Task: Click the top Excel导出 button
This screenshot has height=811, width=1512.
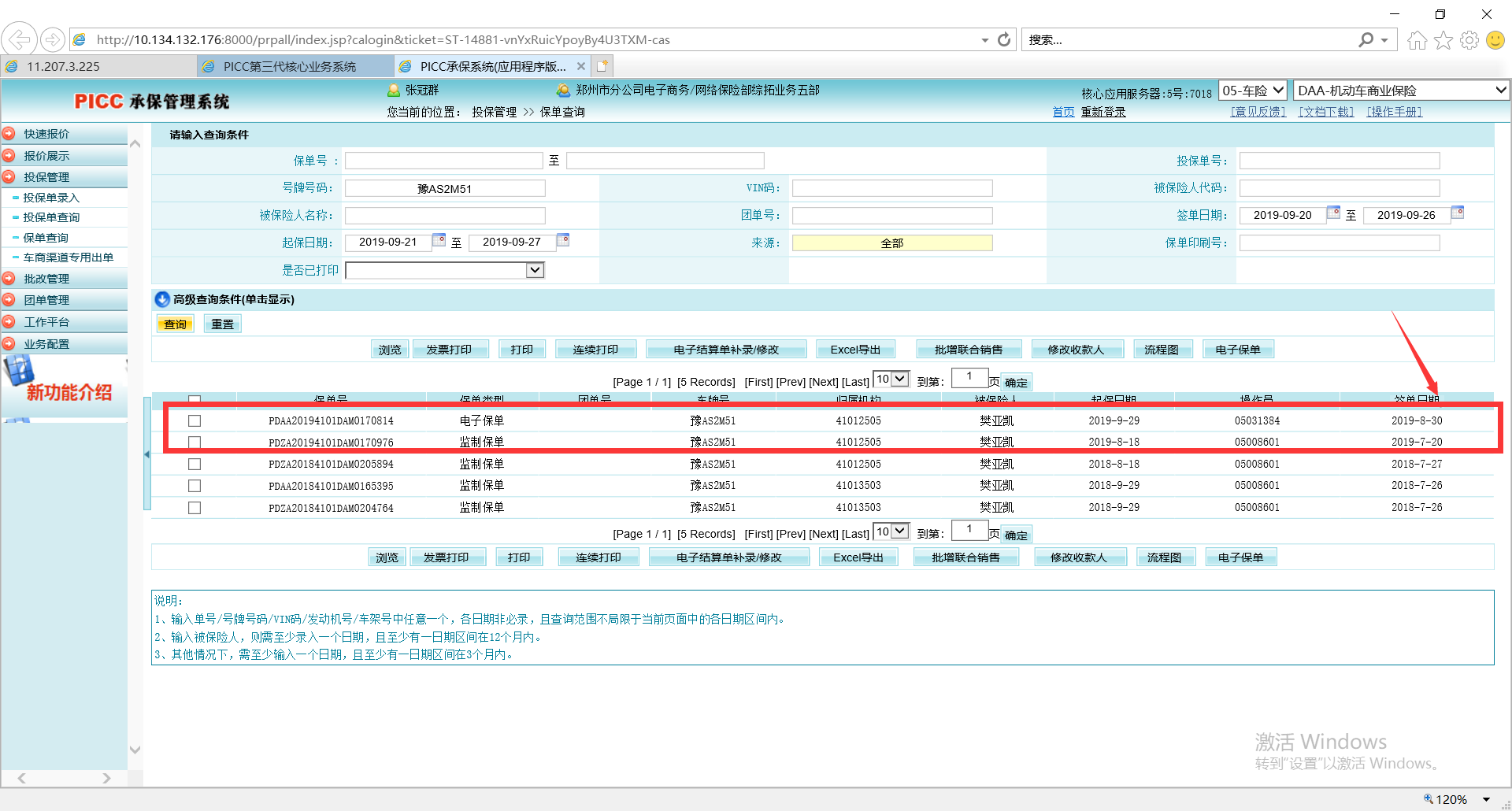Action: (x=855, y=350)
